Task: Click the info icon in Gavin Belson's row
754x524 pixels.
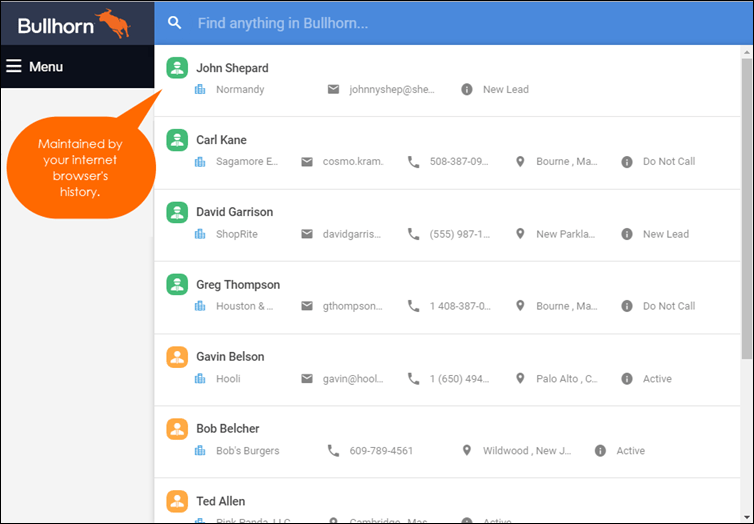Action: click(x=627, y=379)
